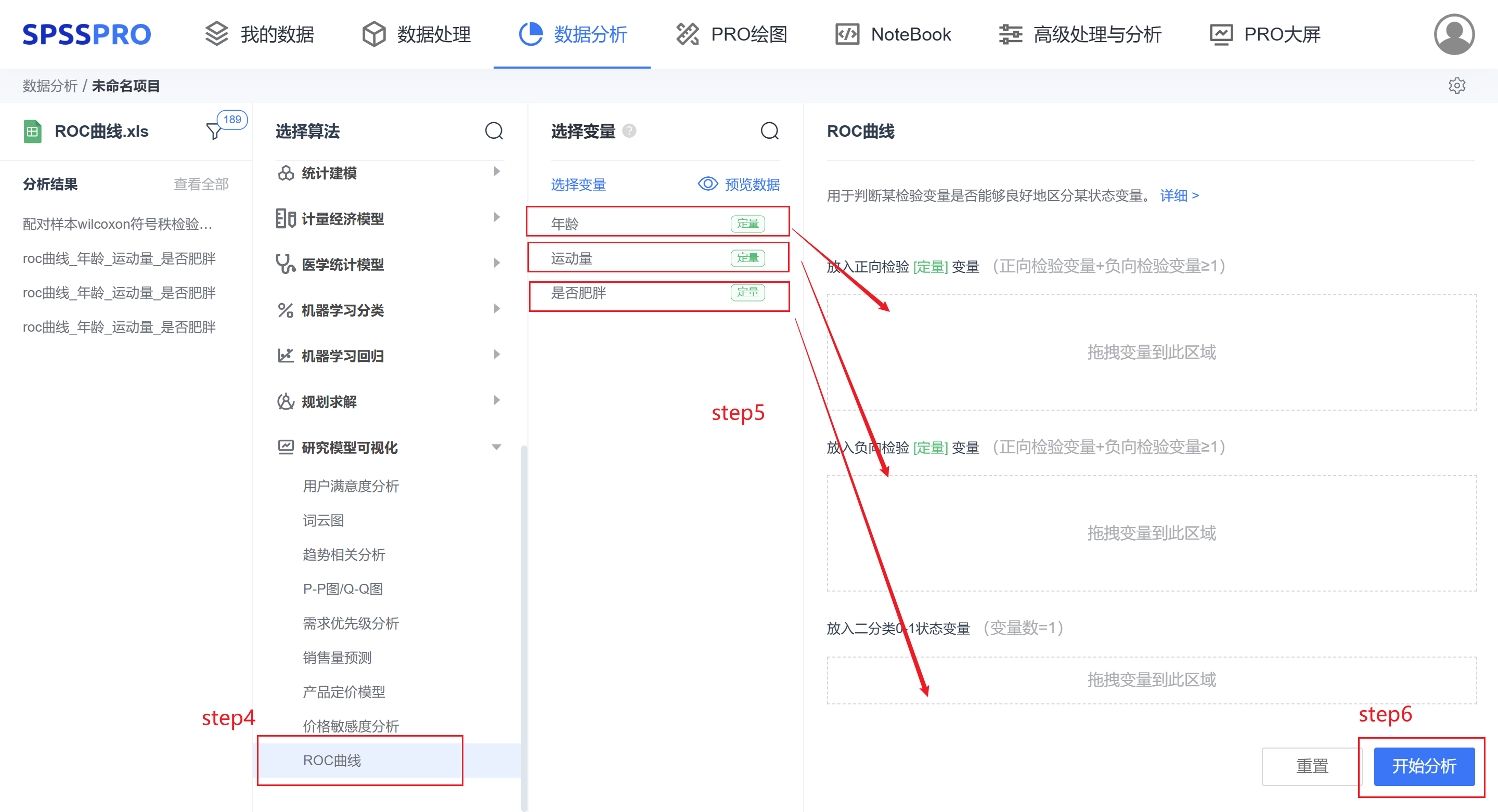Open the PRO大屏 tab
This screenshot has width=1498, height=812.
click(1265, 34)
